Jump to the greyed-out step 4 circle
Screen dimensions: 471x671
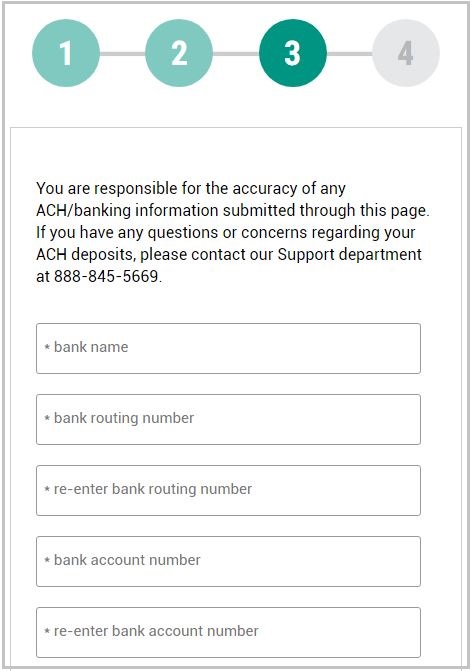(x=406, y=53)
